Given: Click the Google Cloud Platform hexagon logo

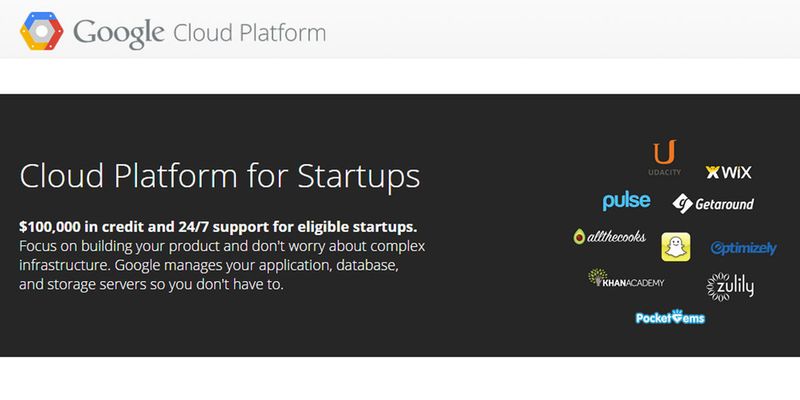Looking at the screenshot, I should pyautogui.click(x=41, y=31).
